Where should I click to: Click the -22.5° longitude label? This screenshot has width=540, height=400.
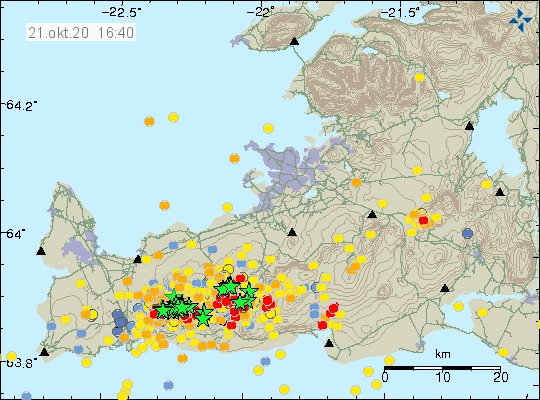click(122, 13)
